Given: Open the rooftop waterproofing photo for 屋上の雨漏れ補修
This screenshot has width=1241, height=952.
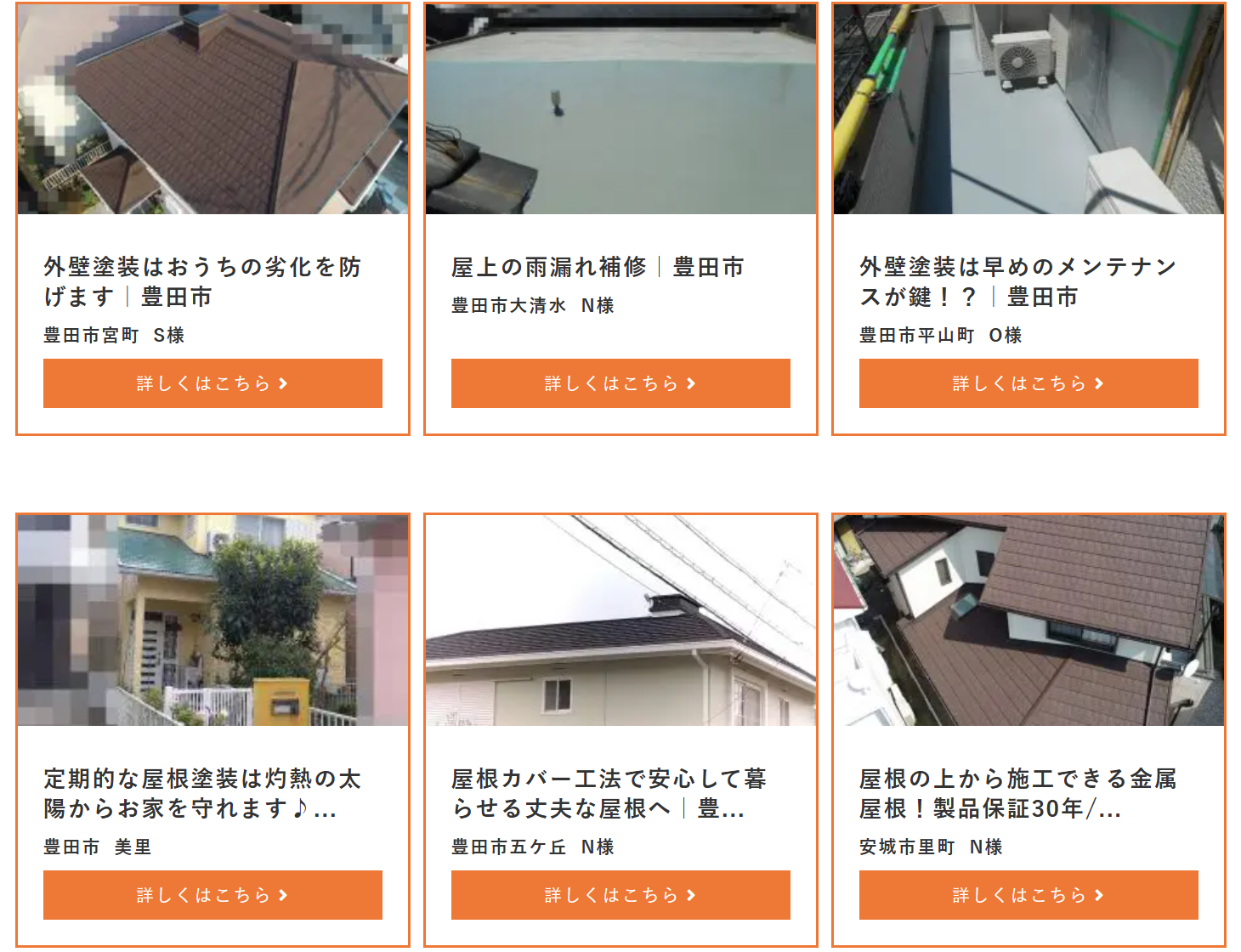Looking at the screenshot, I should coord(620,109).
